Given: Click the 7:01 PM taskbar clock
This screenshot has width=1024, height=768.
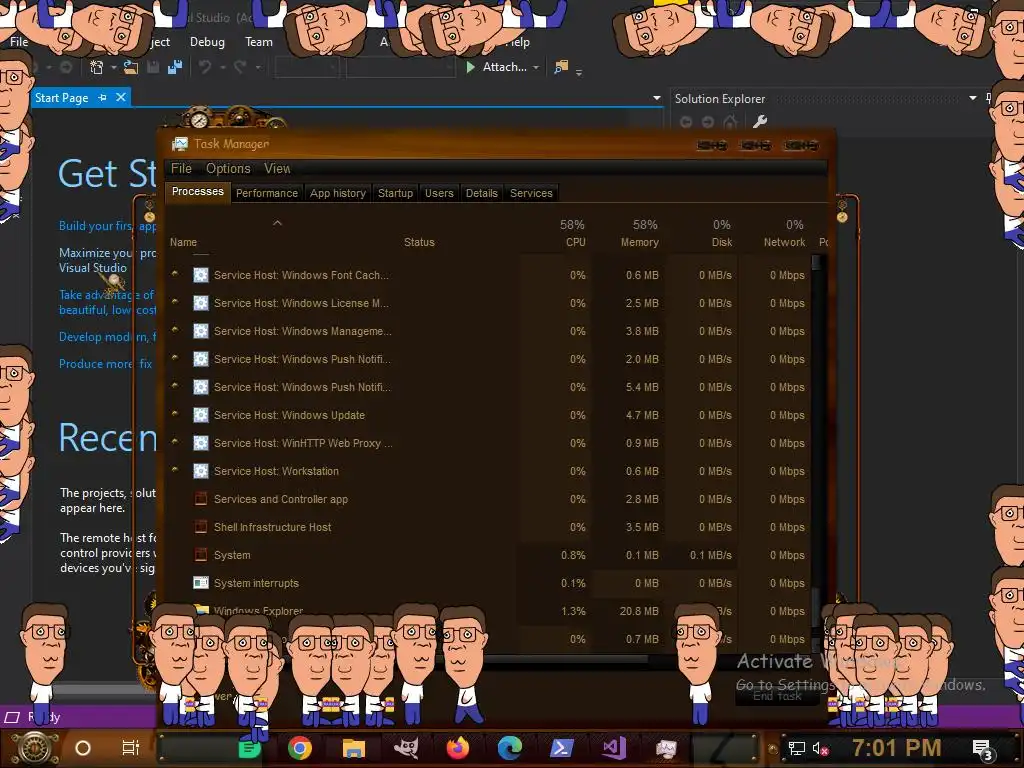Looking at the screenshot, I should click(x=896, y=748).
